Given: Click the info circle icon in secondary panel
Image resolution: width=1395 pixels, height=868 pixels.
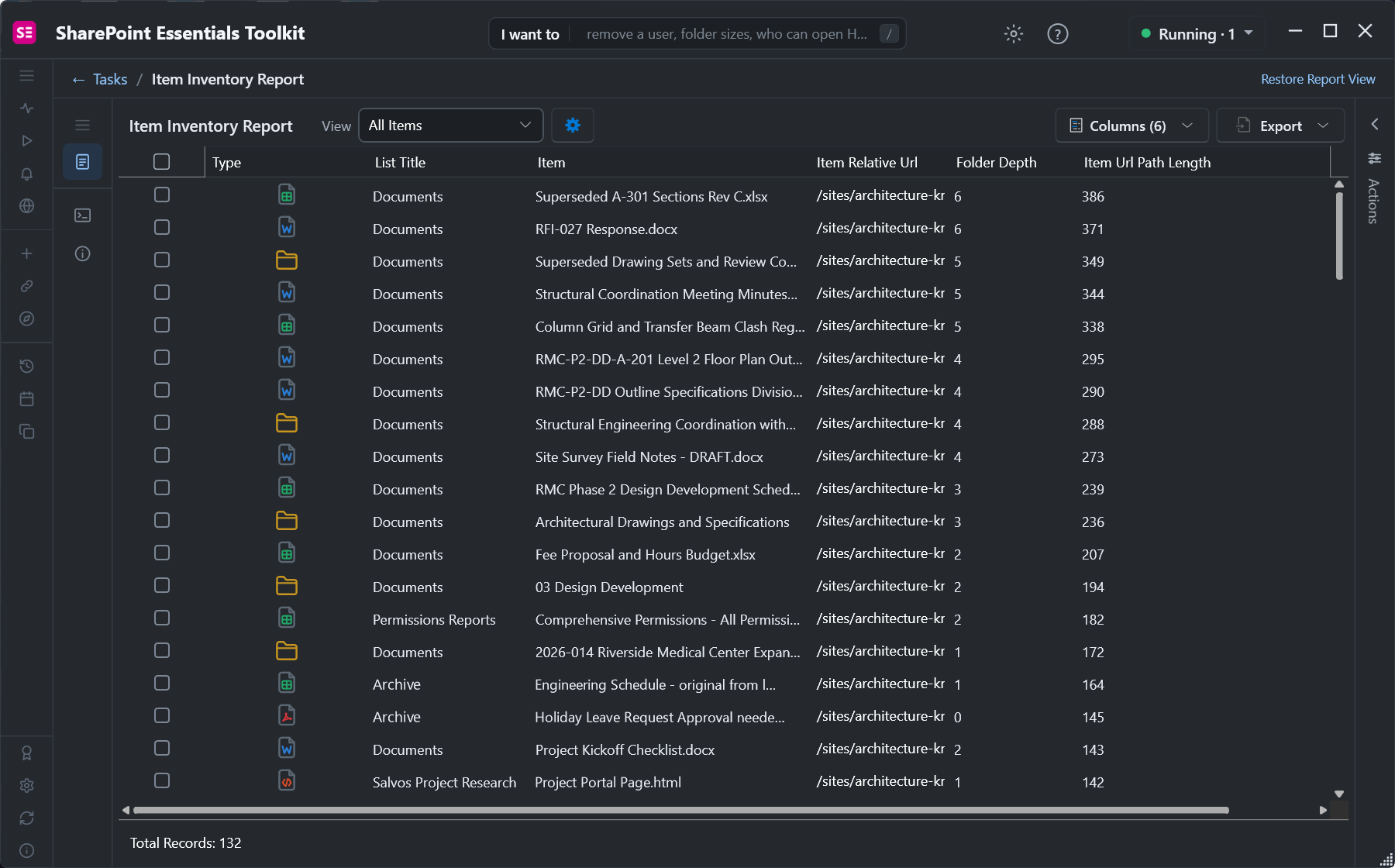Looking at the screenshot, I should pos(83,253).
